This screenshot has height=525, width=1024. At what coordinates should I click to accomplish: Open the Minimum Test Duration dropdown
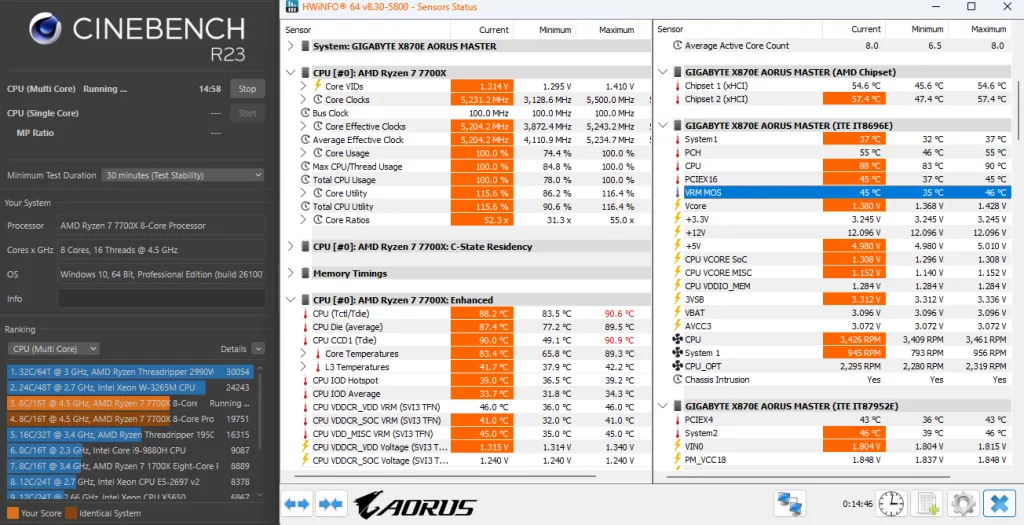pyautogui.click(x=183, y=175)
